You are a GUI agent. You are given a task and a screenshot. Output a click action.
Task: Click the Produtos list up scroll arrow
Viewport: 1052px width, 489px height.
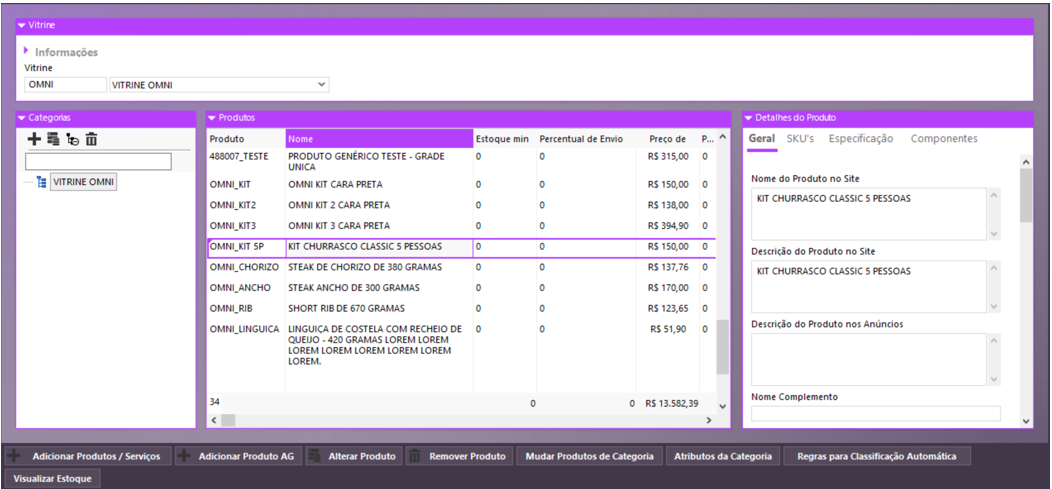[723, 137]
